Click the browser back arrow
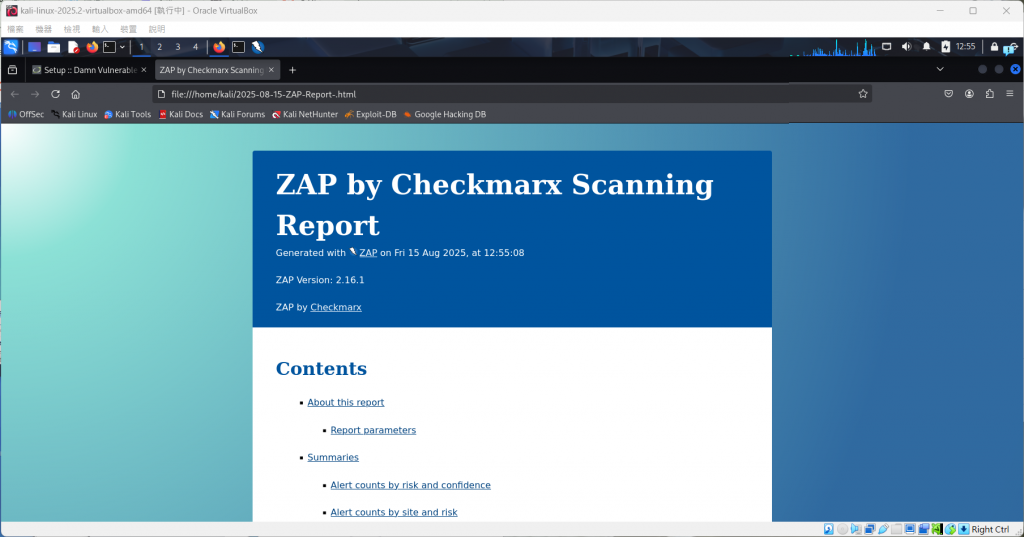Image resolution: width=1024 pixels, height=537 pixels. 14,94
